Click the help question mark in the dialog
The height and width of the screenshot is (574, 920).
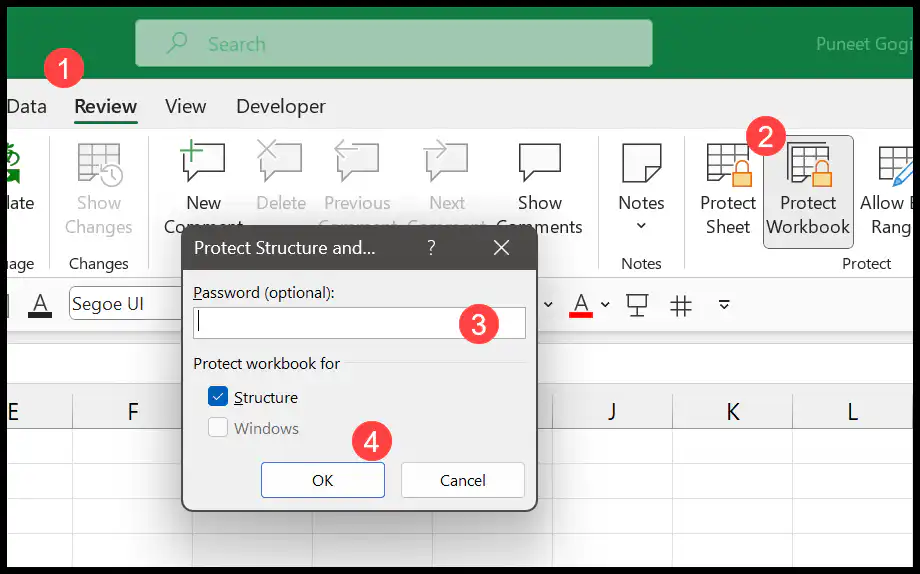point(431,248)
